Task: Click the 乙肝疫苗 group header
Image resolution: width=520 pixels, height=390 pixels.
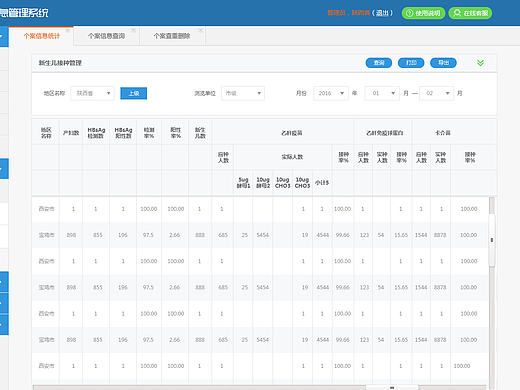Action: coord(292,133)
